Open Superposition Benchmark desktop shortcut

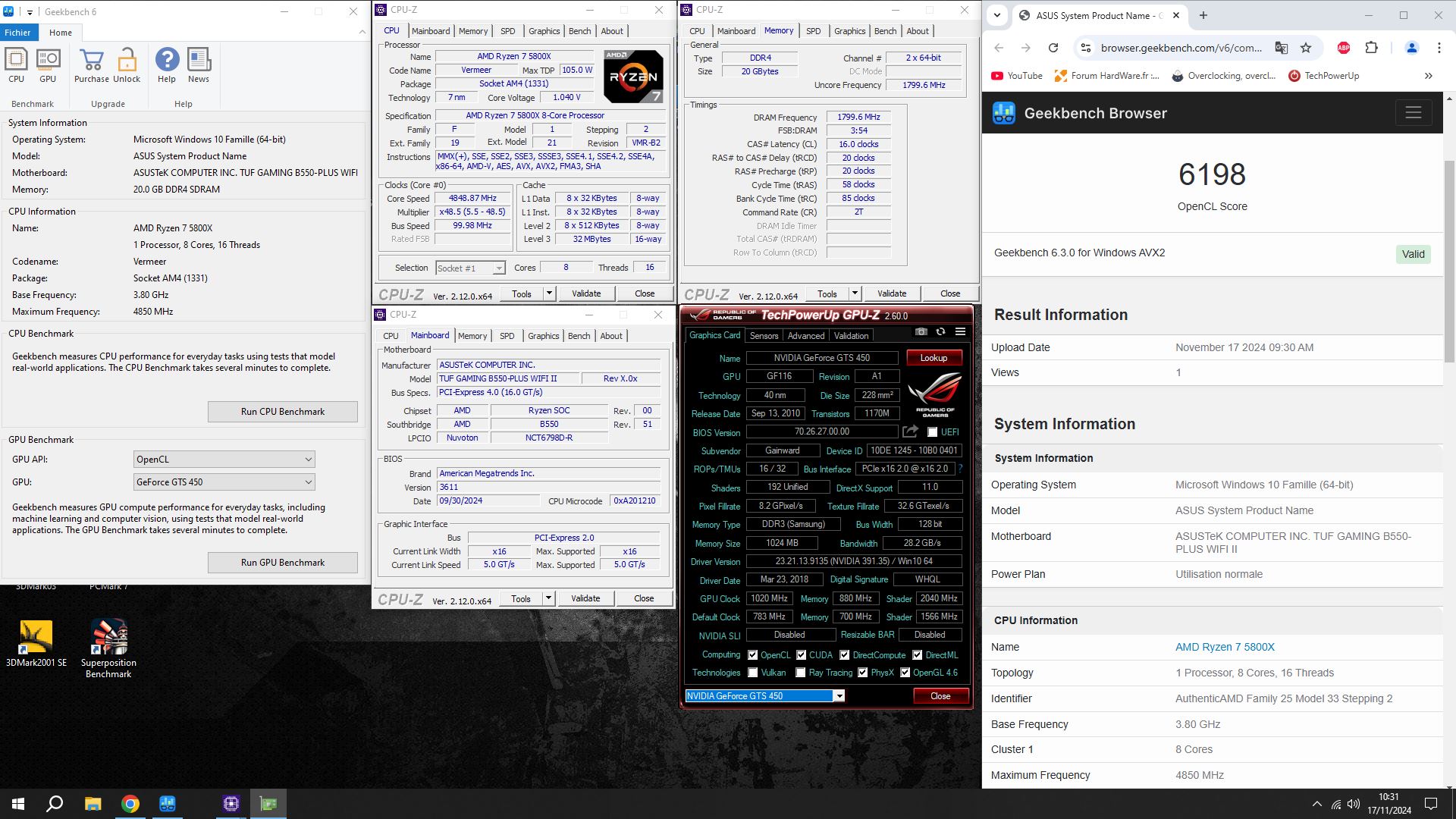coord(108,648)
